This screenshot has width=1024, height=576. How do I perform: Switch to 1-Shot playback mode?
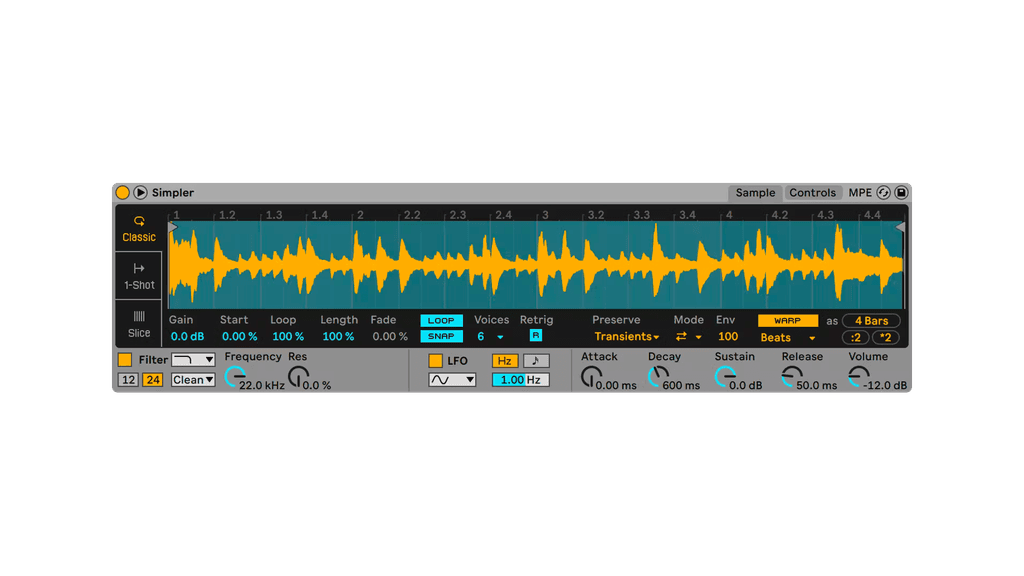pyautogui.click(x=139, y=269)
